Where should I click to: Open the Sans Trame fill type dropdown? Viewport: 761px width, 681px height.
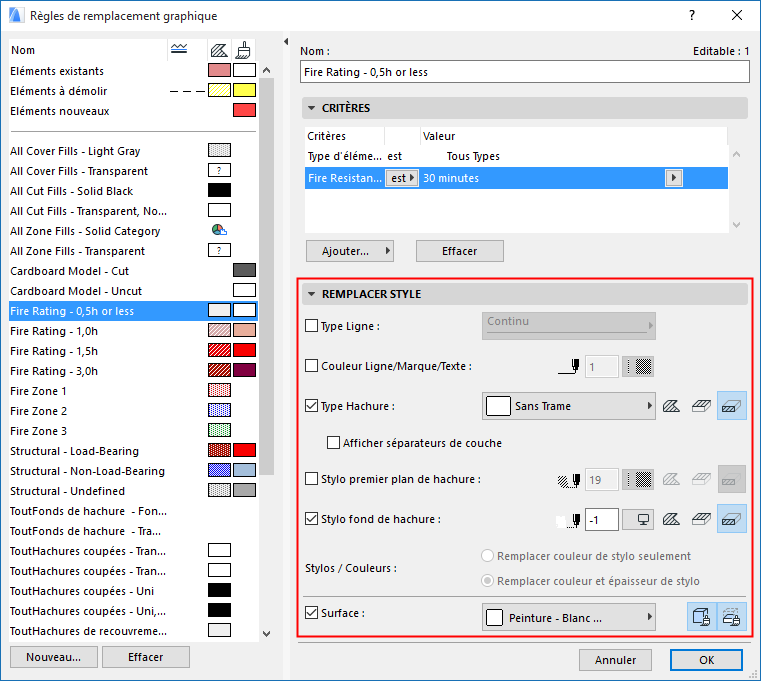click(568, 406)
